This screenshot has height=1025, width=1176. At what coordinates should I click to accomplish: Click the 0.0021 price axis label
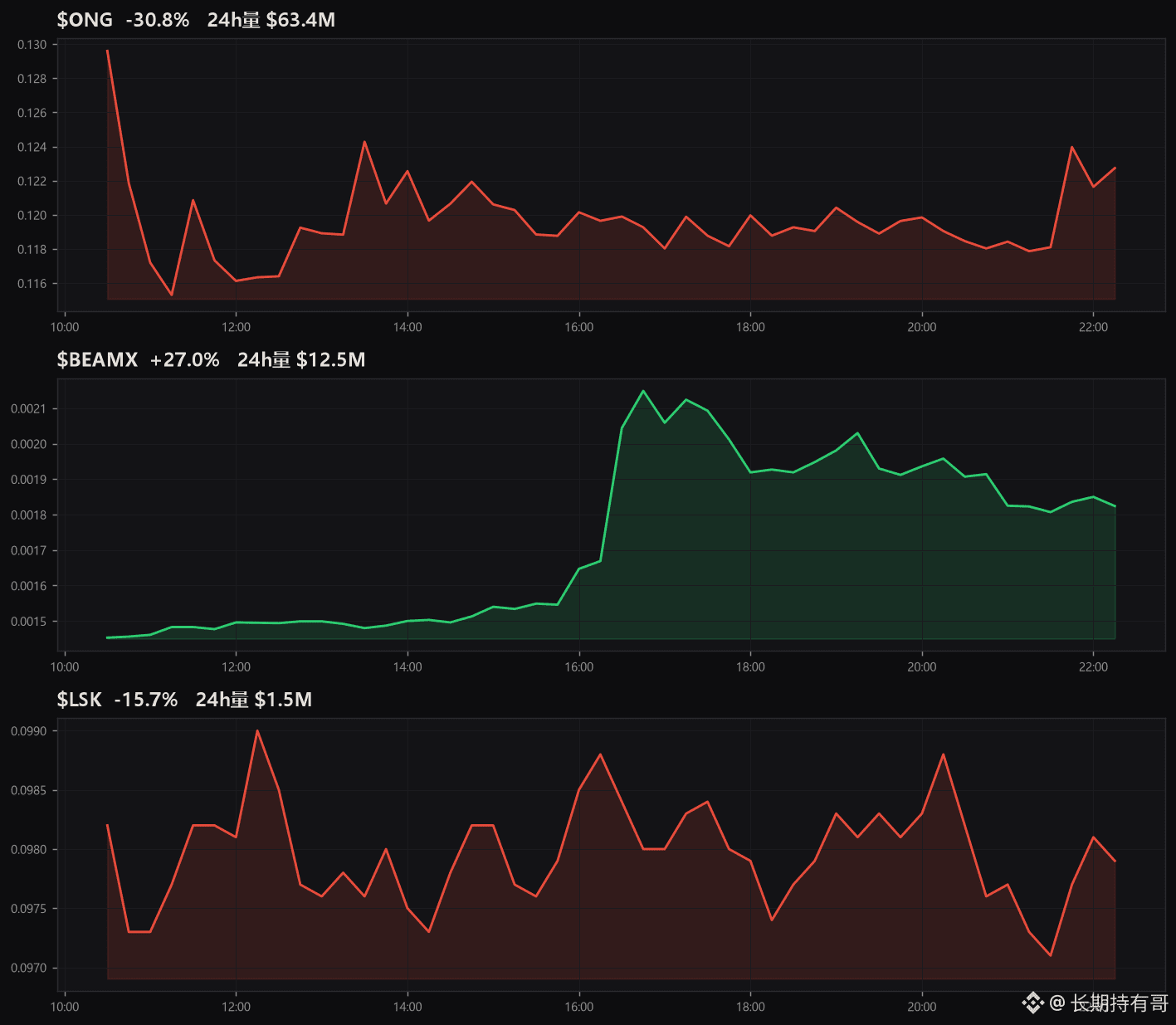(x=29, y=409)
